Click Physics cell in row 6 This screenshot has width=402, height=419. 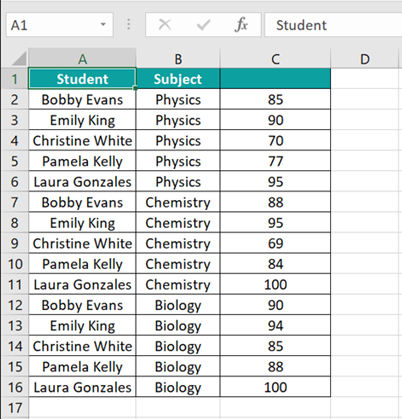(178, 182)
